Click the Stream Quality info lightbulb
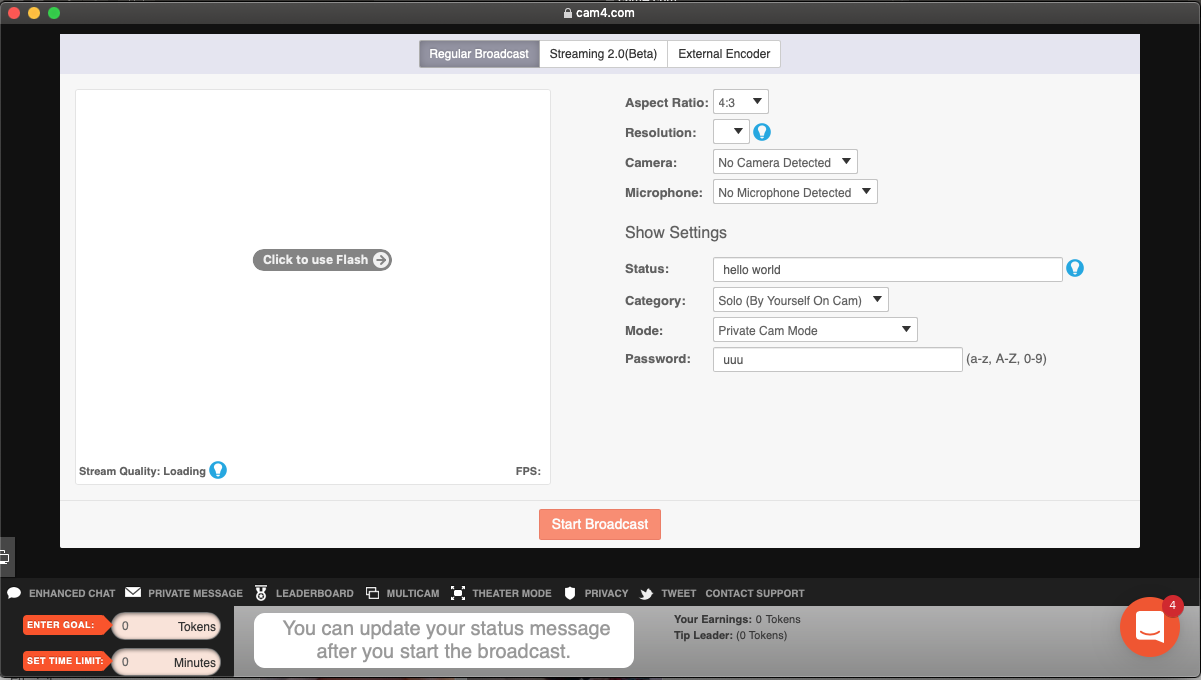The width and height of the screenshot is (1201, 680). 218,470
